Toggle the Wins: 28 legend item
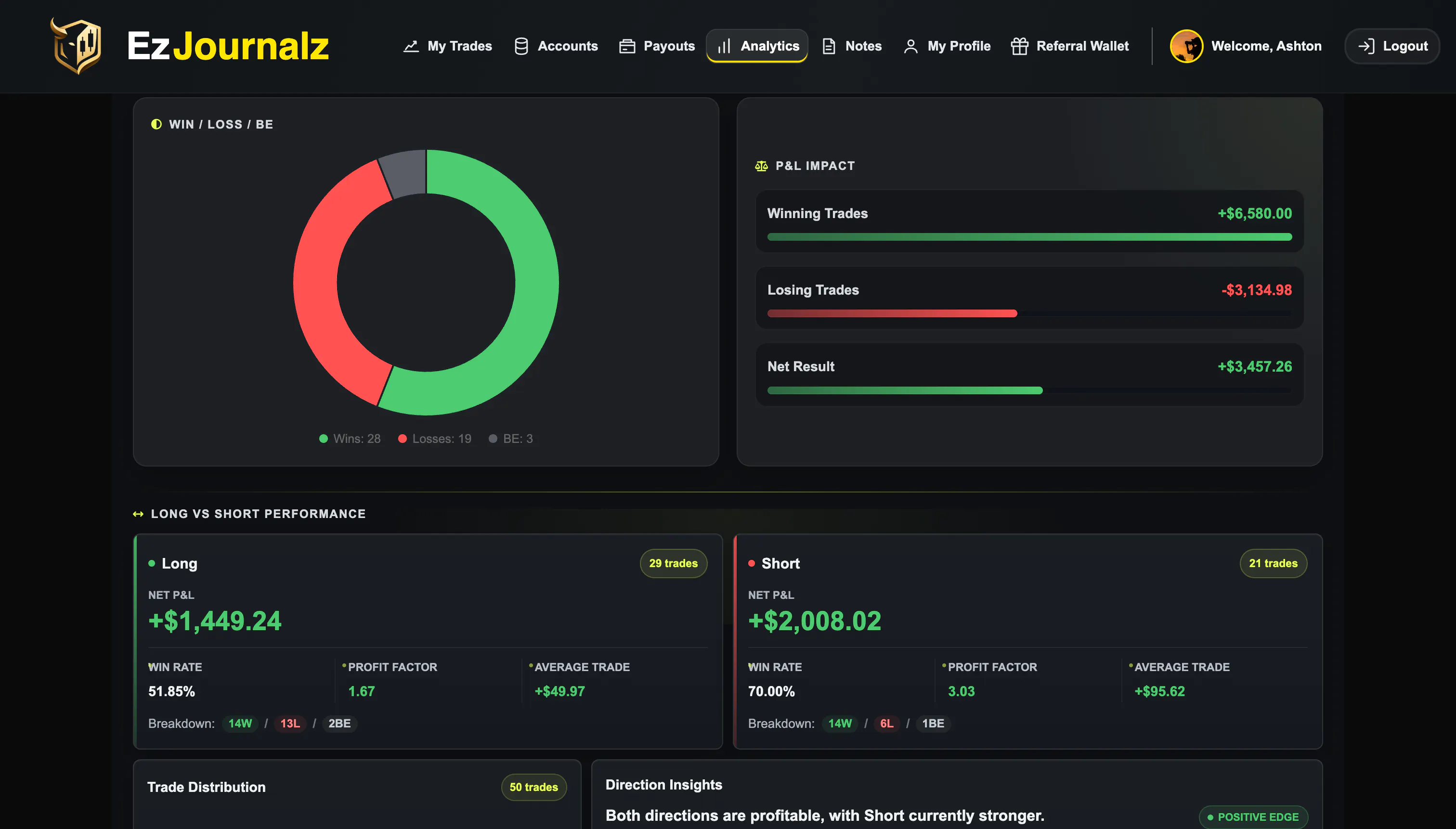This screenshot has height=829, width=1456. coord(350,439)
